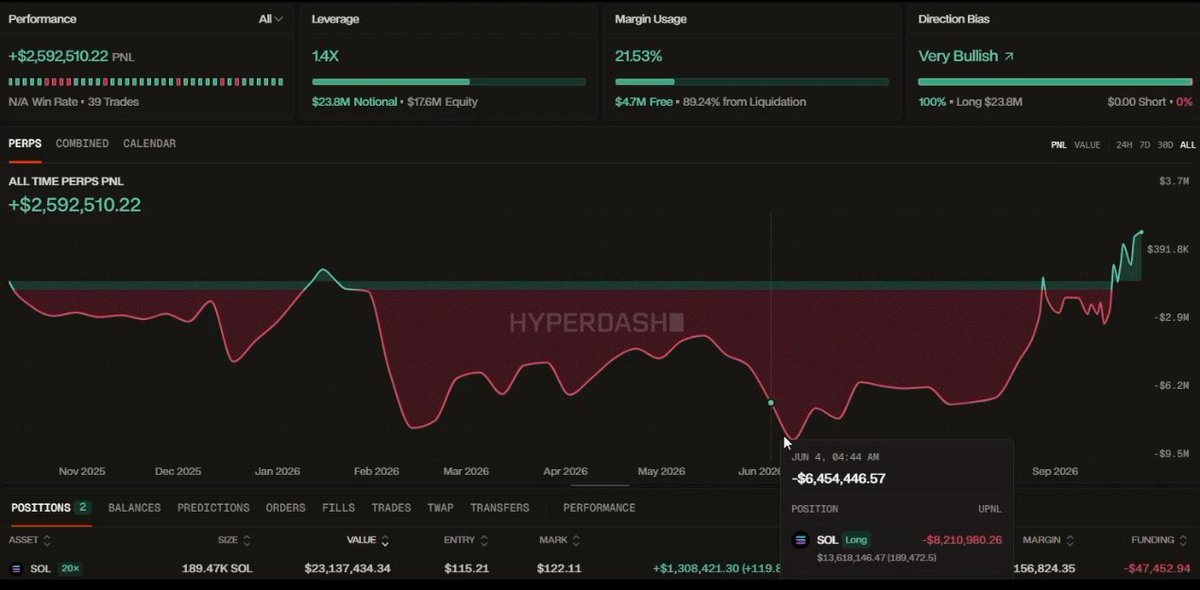The height and width of the screenshot is (590, 1200).
Task: Click the Long badge in the tooltip
Action: tap(856, 540)
